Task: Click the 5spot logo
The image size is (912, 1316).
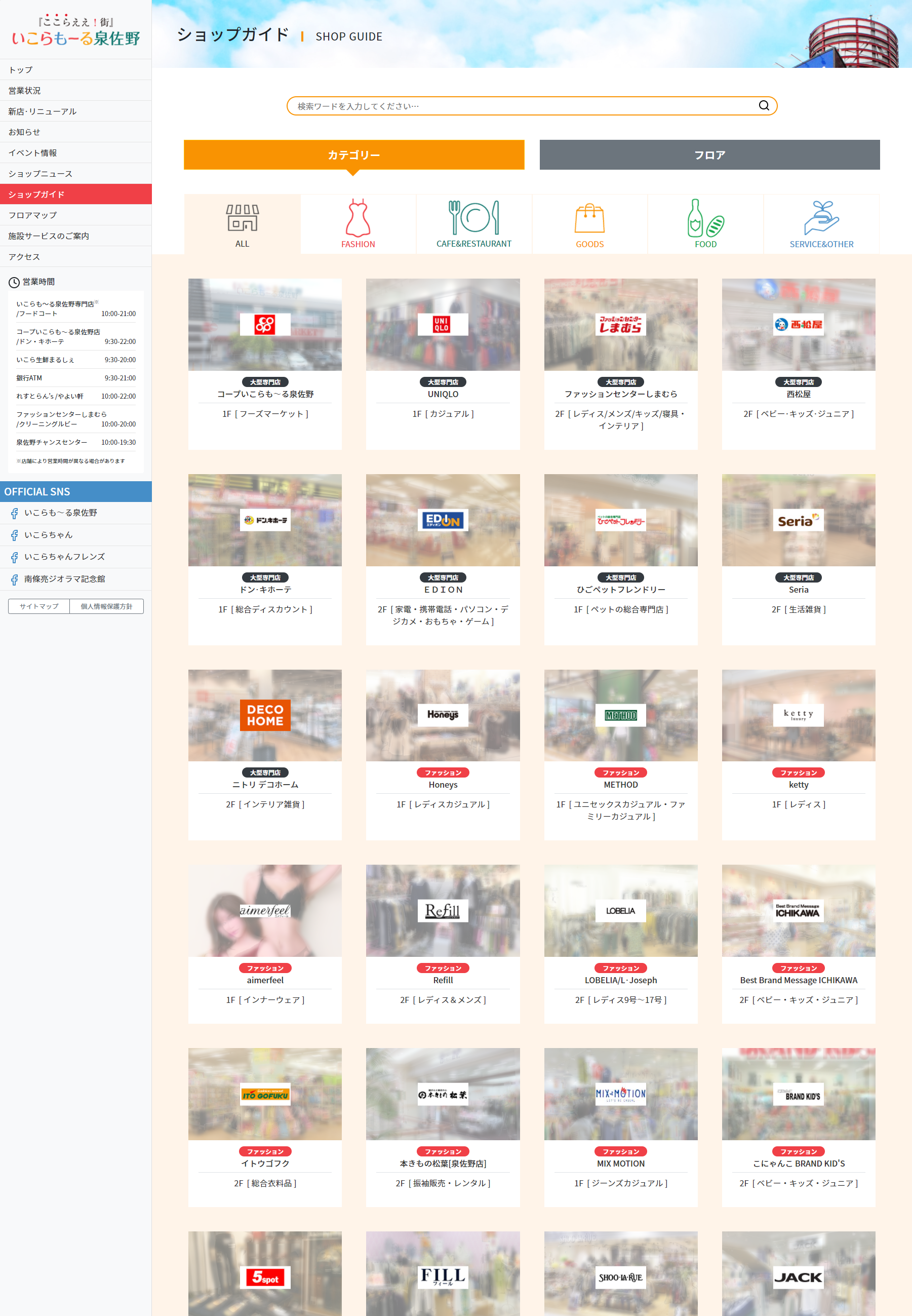Action: click(x=265, y=1277)
